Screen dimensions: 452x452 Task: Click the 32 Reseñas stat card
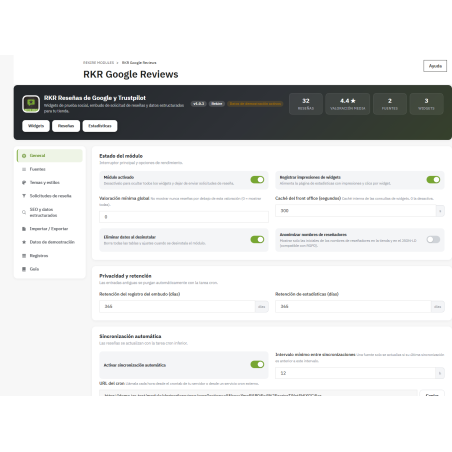pos(306,104)
